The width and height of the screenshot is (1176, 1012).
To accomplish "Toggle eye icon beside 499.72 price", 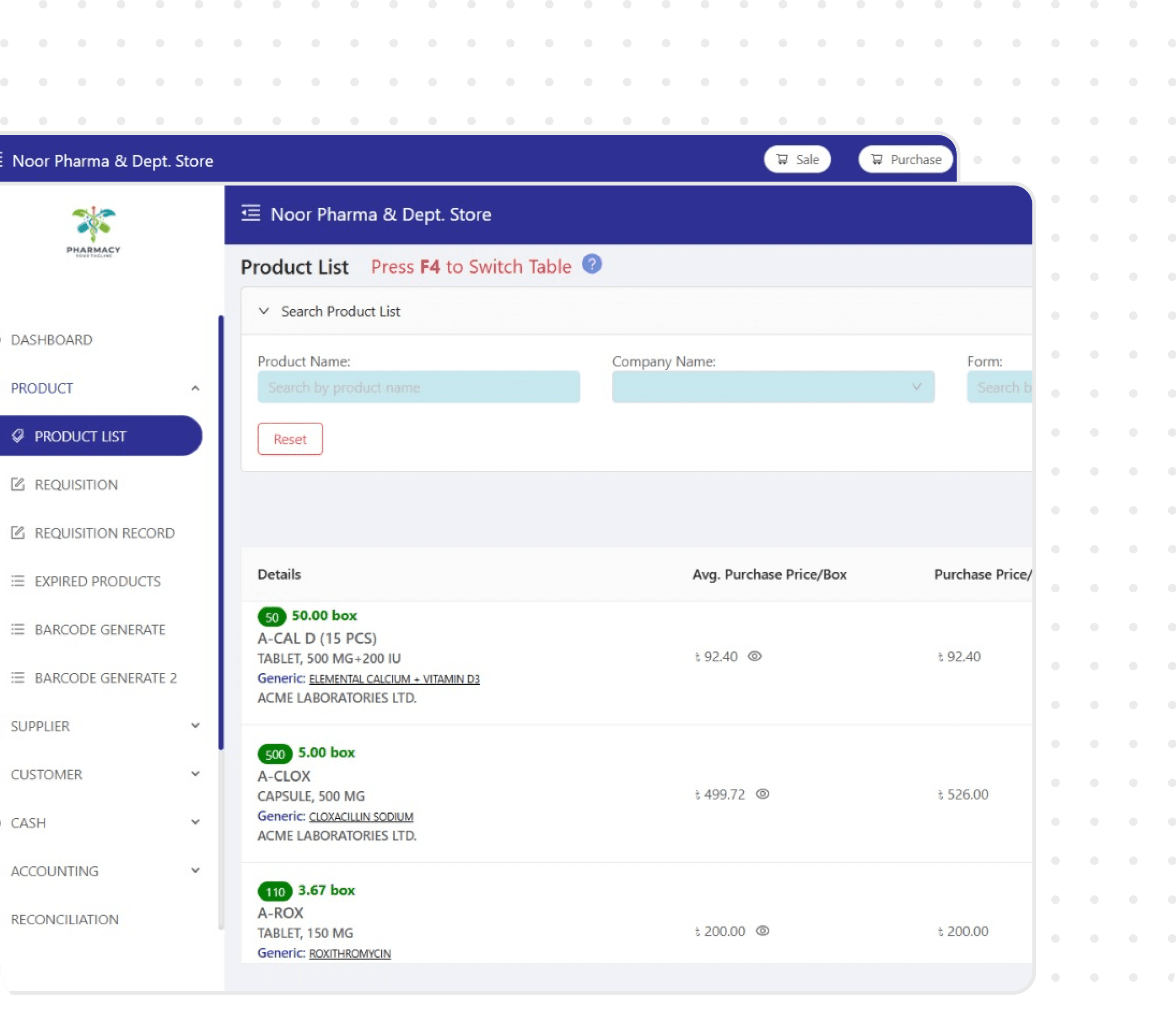I will tap(762, 794).
